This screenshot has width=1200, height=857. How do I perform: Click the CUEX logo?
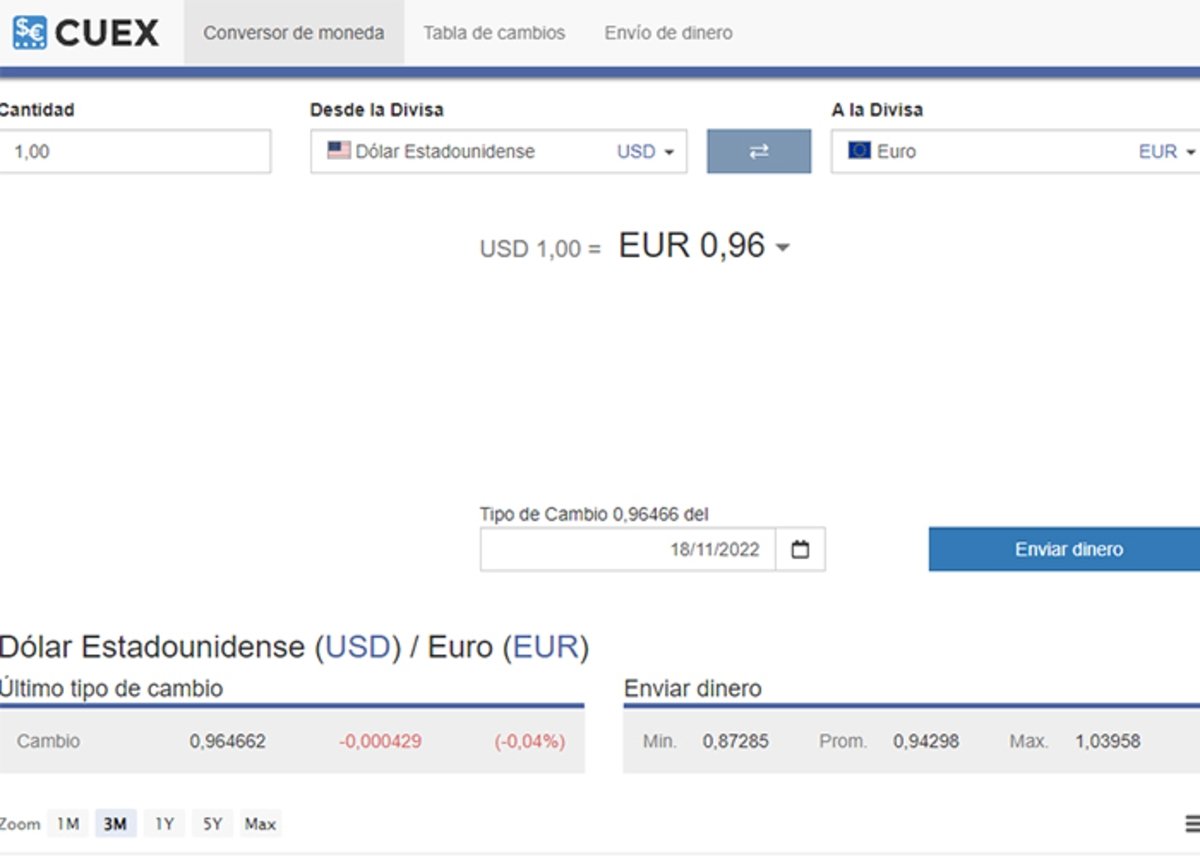pos(85,33)
